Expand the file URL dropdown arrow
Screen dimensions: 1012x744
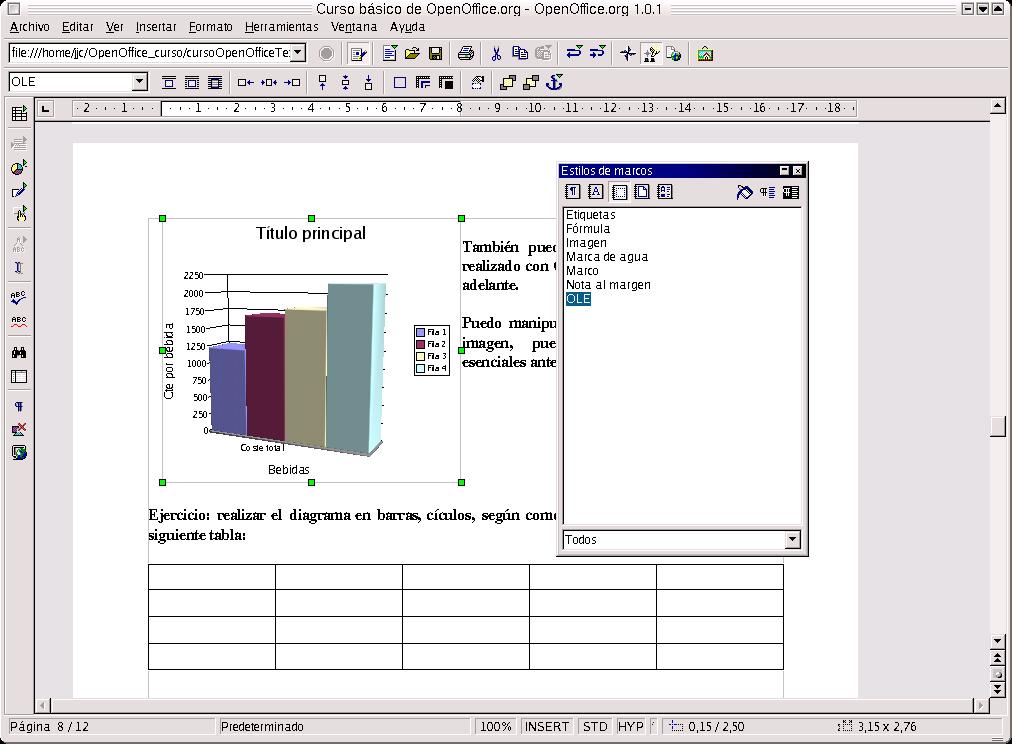298,52
